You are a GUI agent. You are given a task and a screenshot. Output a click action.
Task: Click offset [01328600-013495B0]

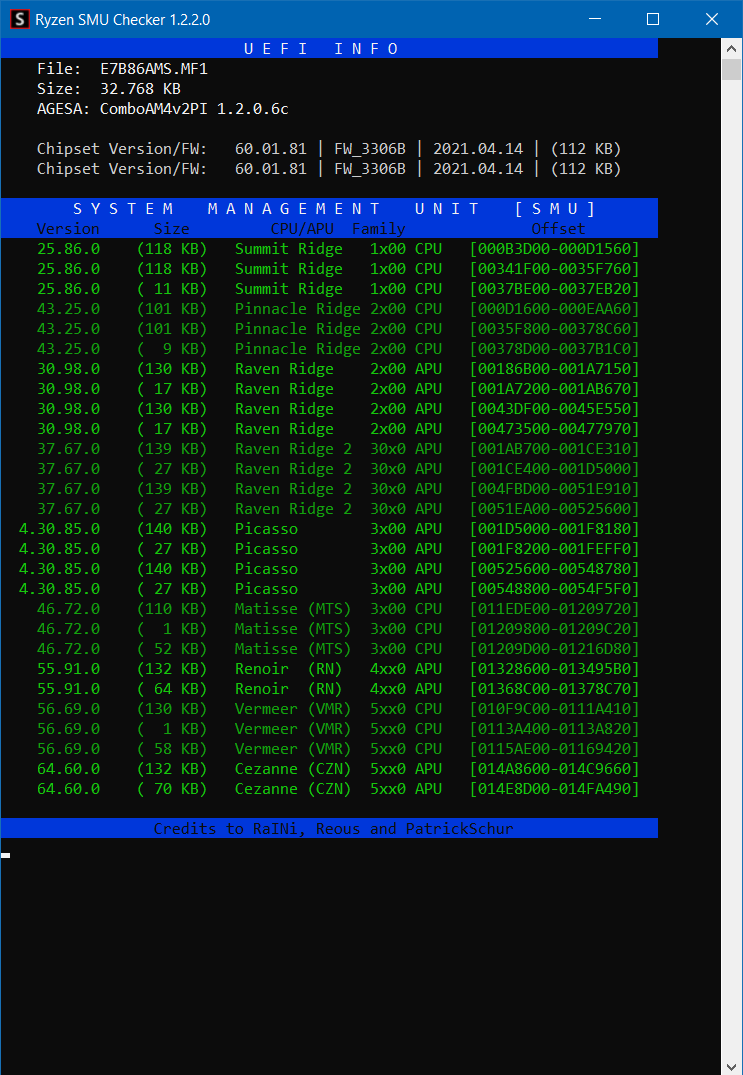click(555, 668)
